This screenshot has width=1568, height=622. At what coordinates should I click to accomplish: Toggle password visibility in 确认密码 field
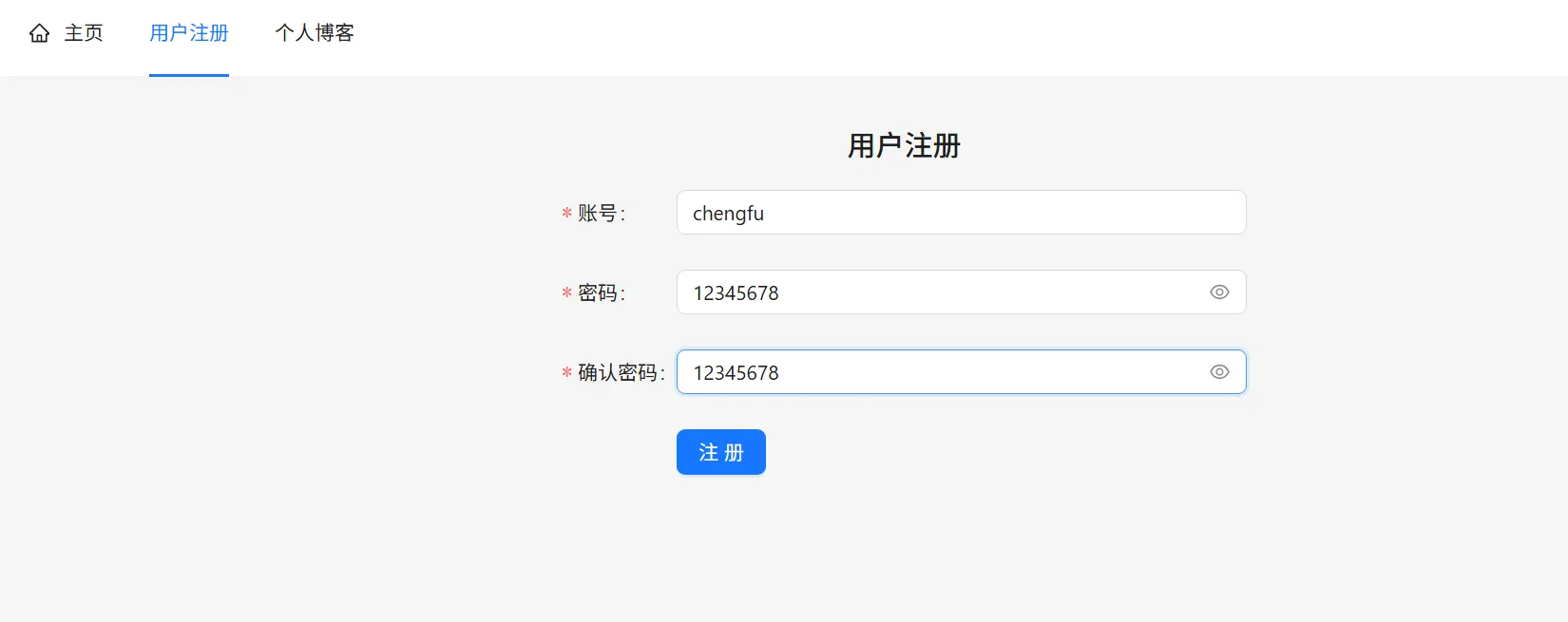1219,372
